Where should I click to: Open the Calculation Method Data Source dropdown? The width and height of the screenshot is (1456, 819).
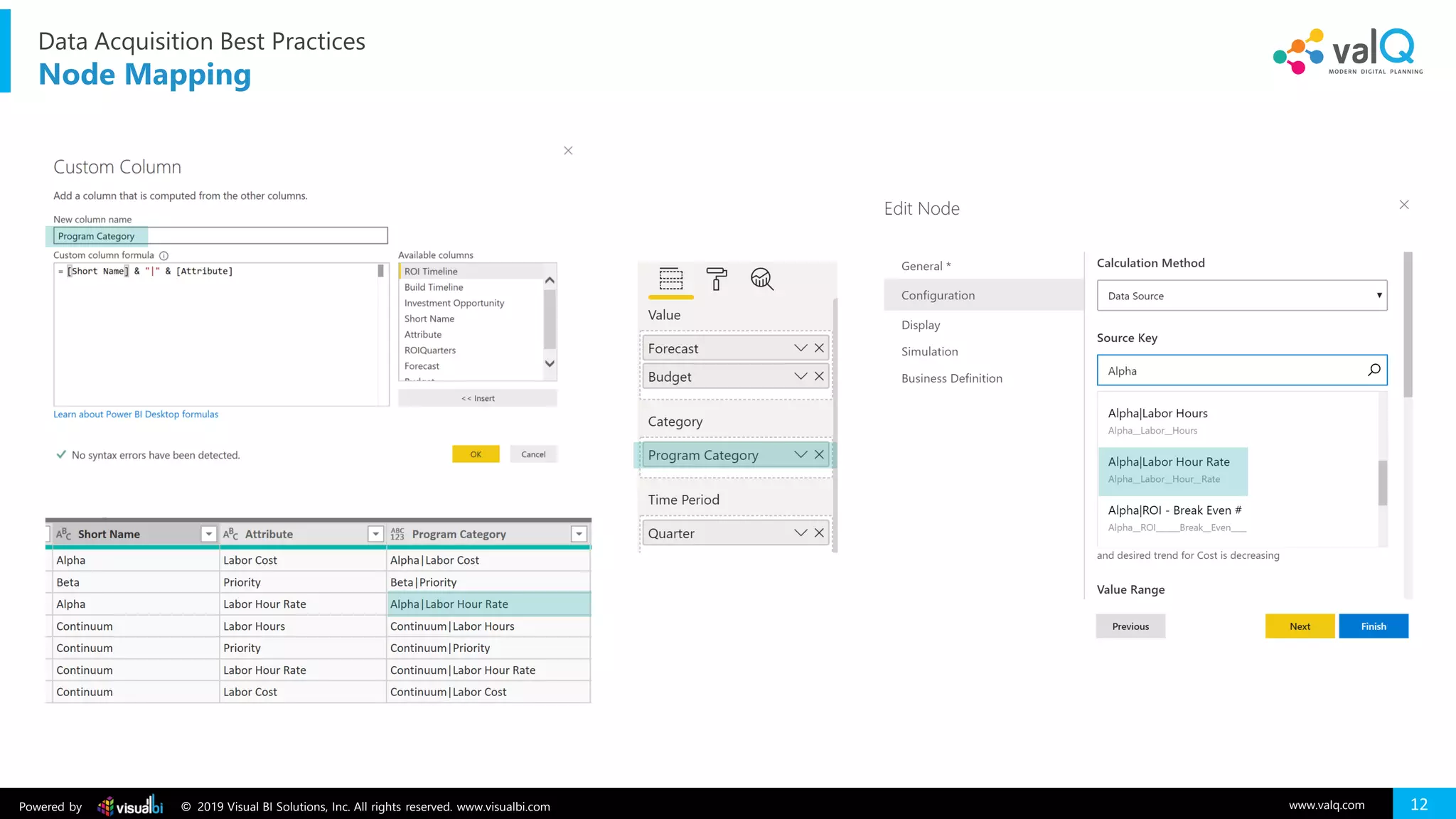[1241, 296]
